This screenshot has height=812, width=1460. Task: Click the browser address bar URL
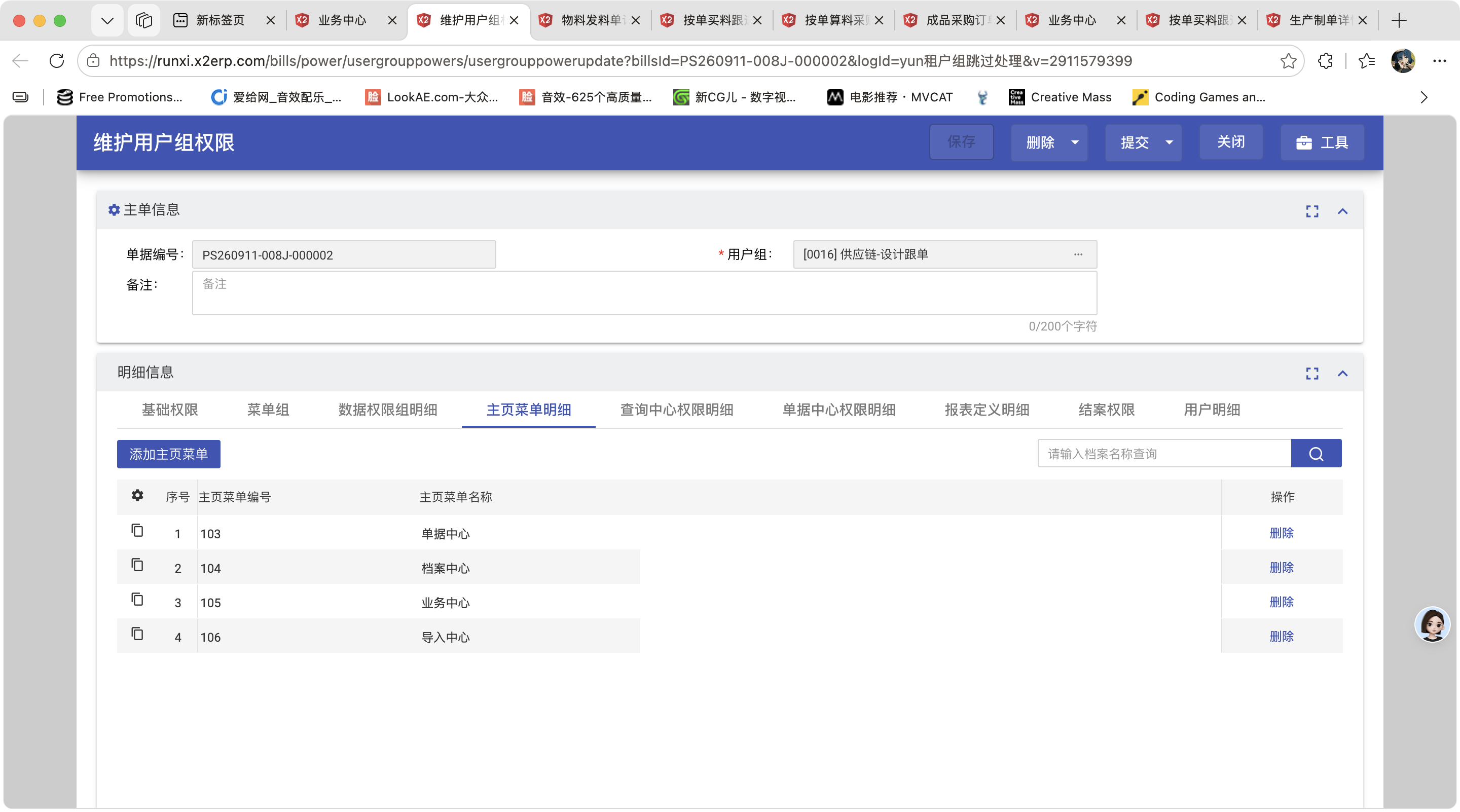pos(620,61)
